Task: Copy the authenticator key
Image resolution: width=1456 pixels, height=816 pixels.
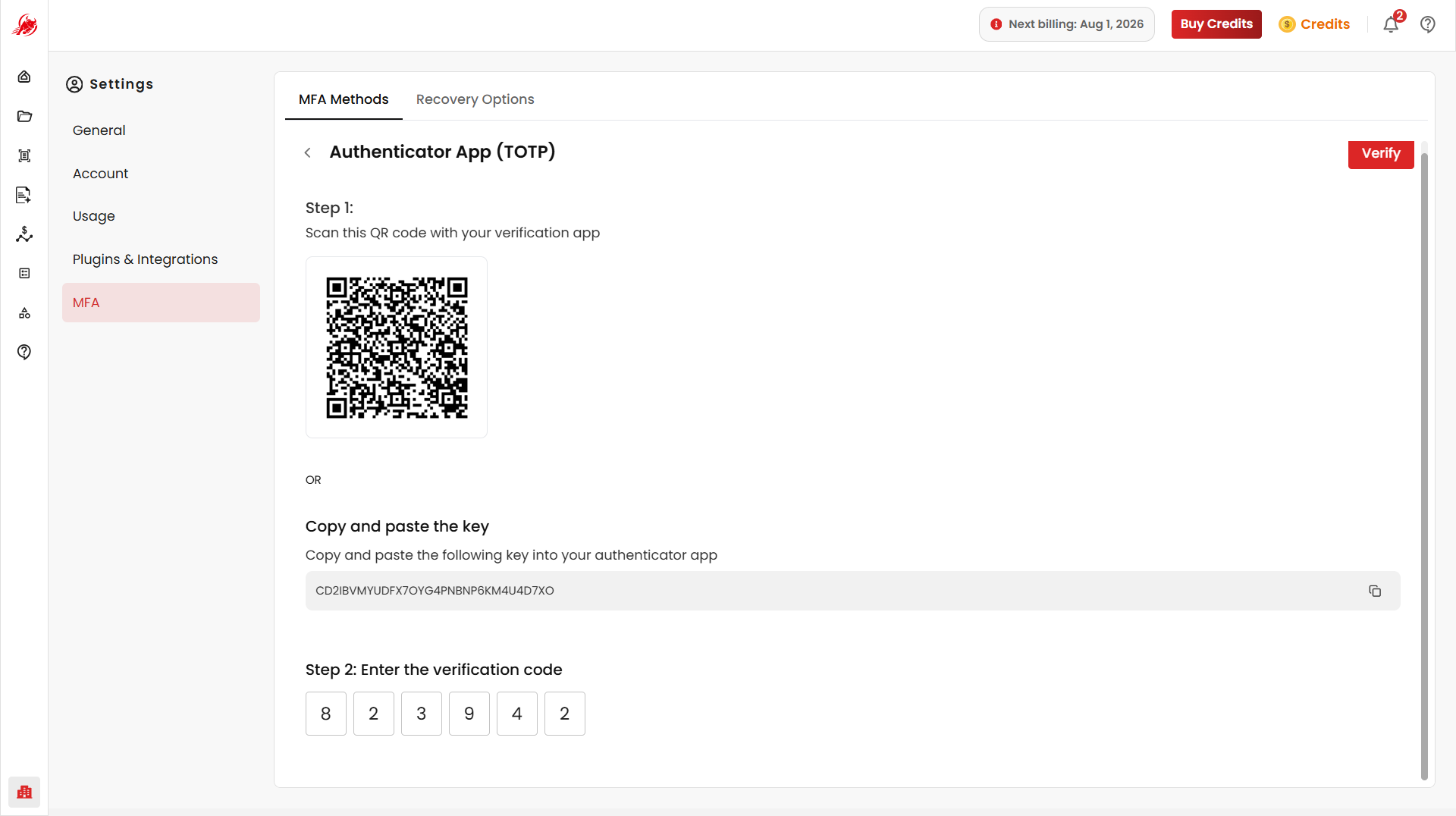Action: click(1375, 591)
